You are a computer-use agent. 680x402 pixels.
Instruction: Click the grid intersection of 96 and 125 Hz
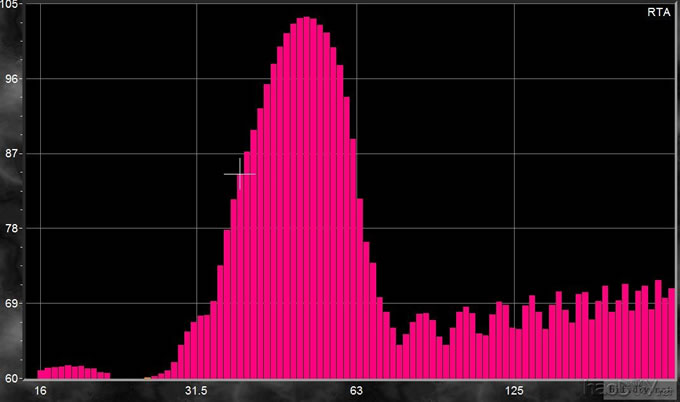514,78
